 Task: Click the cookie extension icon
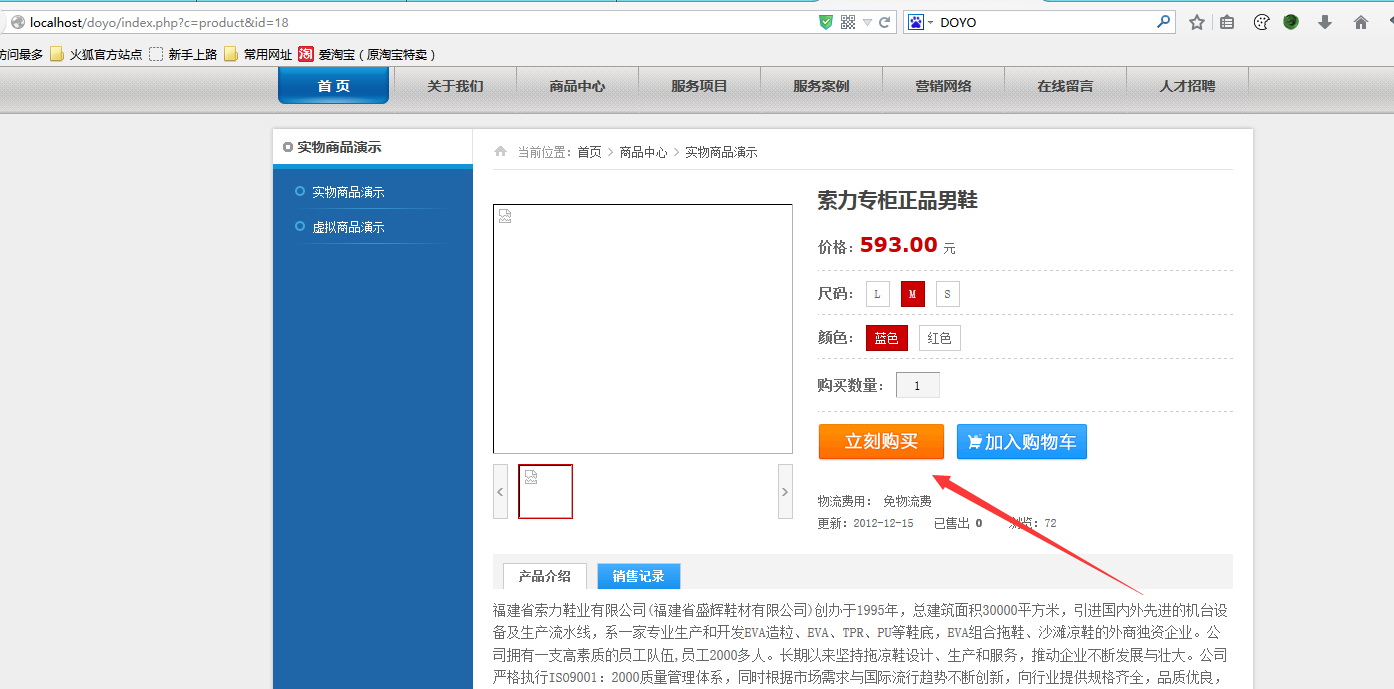pos(1262,22)
